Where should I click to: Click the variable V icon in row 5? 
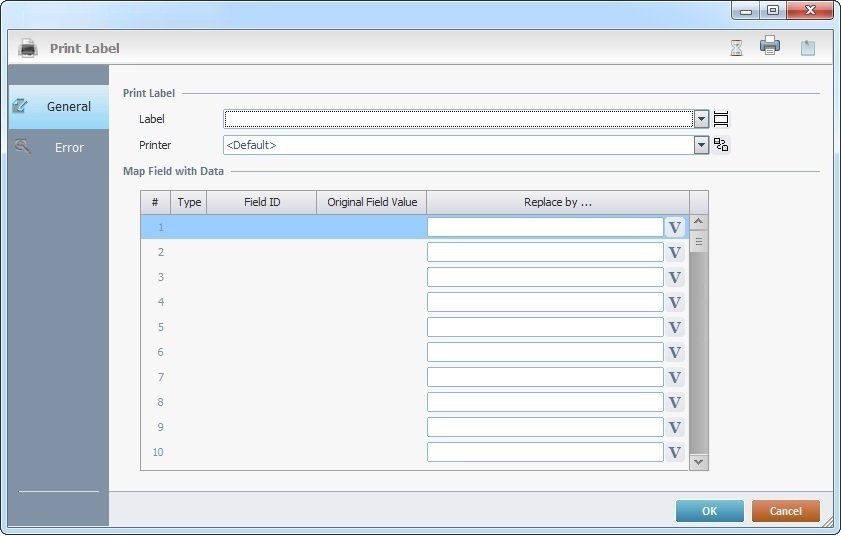[675, 328]
